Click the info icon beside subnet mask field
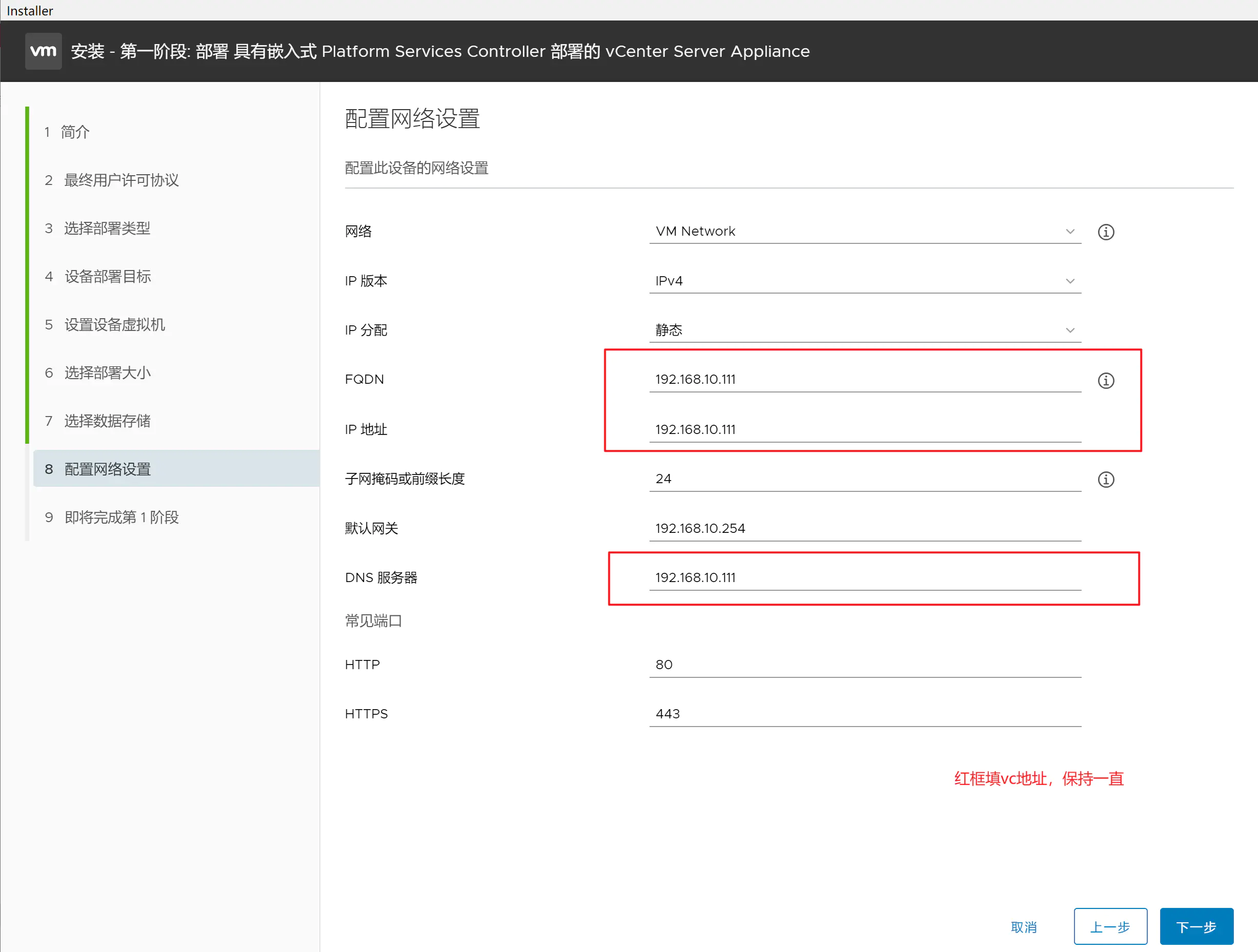This screenshot has height=952, width=1258. tap(1106, 479)
